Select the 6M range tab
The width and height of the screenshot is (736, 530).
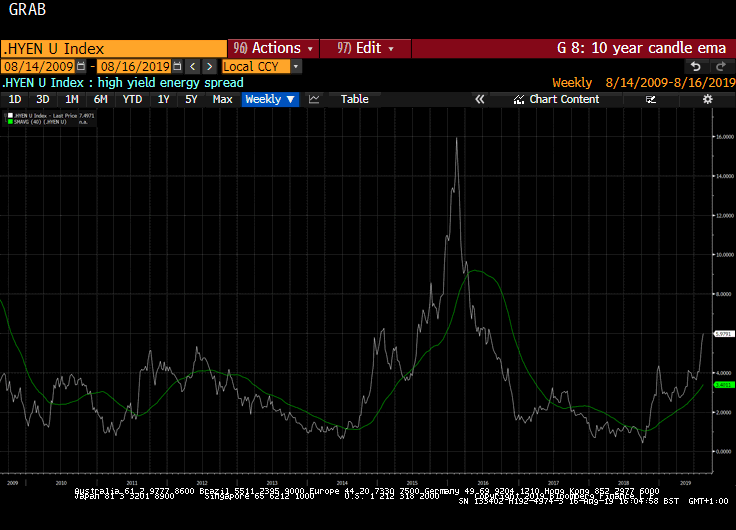coord(100,99)
